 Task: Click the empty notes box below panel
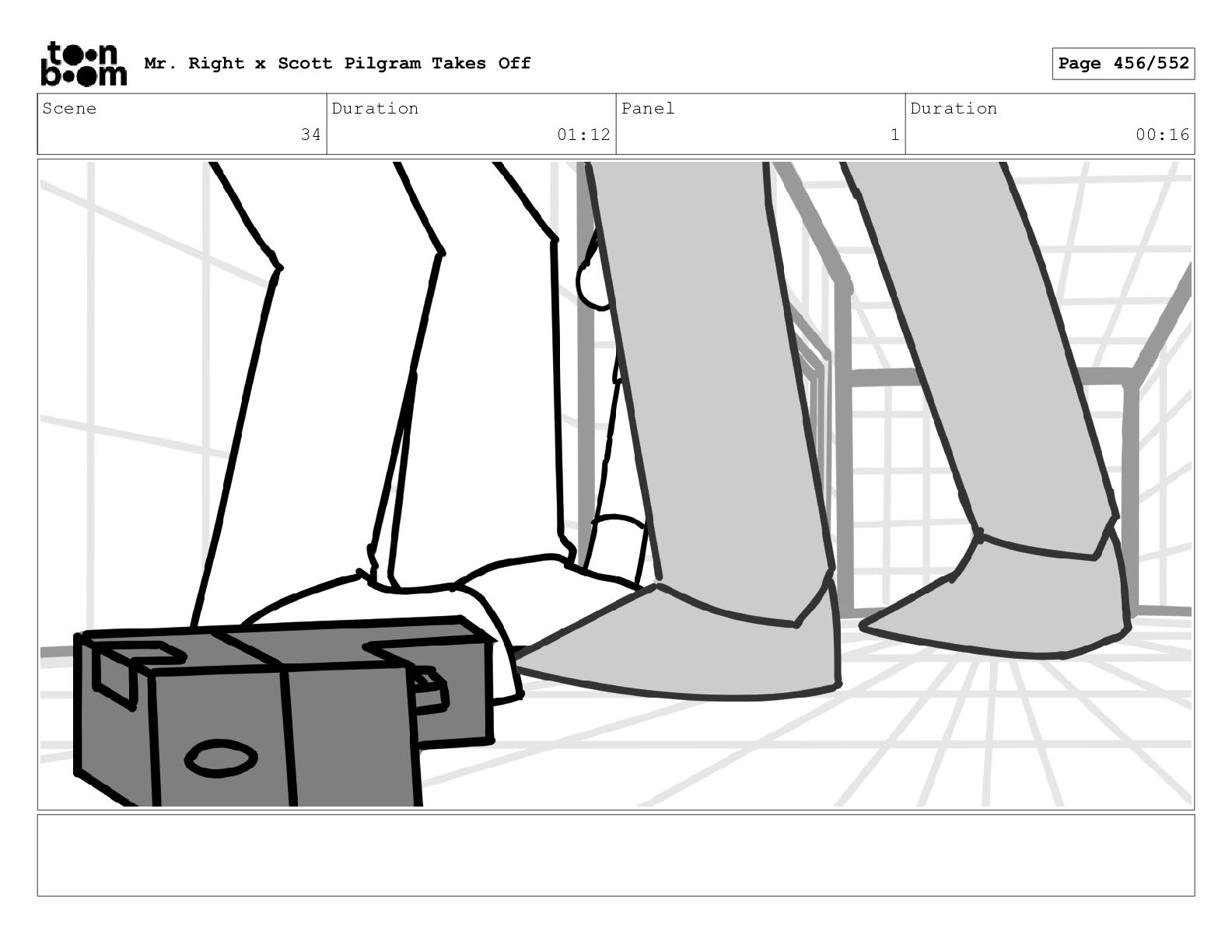click(x=616, y=855)
